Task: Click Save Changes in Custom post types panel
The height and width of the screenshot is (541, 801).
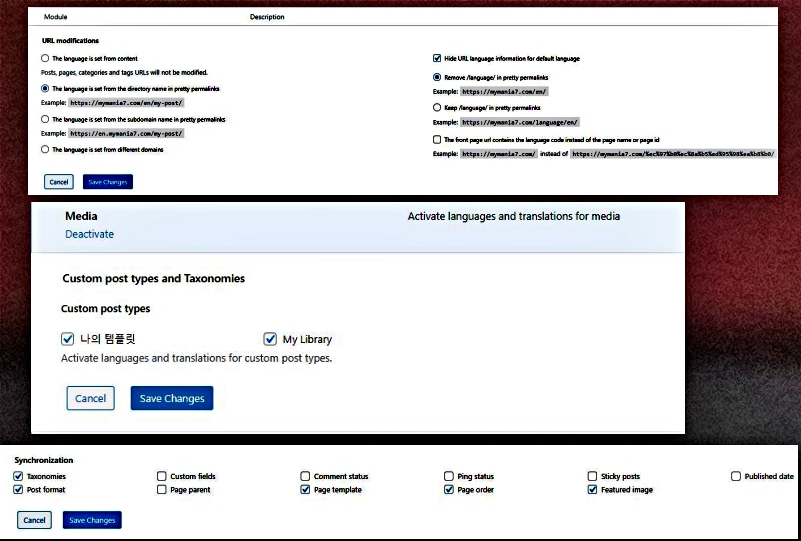Action: click(x=172, y=398)
